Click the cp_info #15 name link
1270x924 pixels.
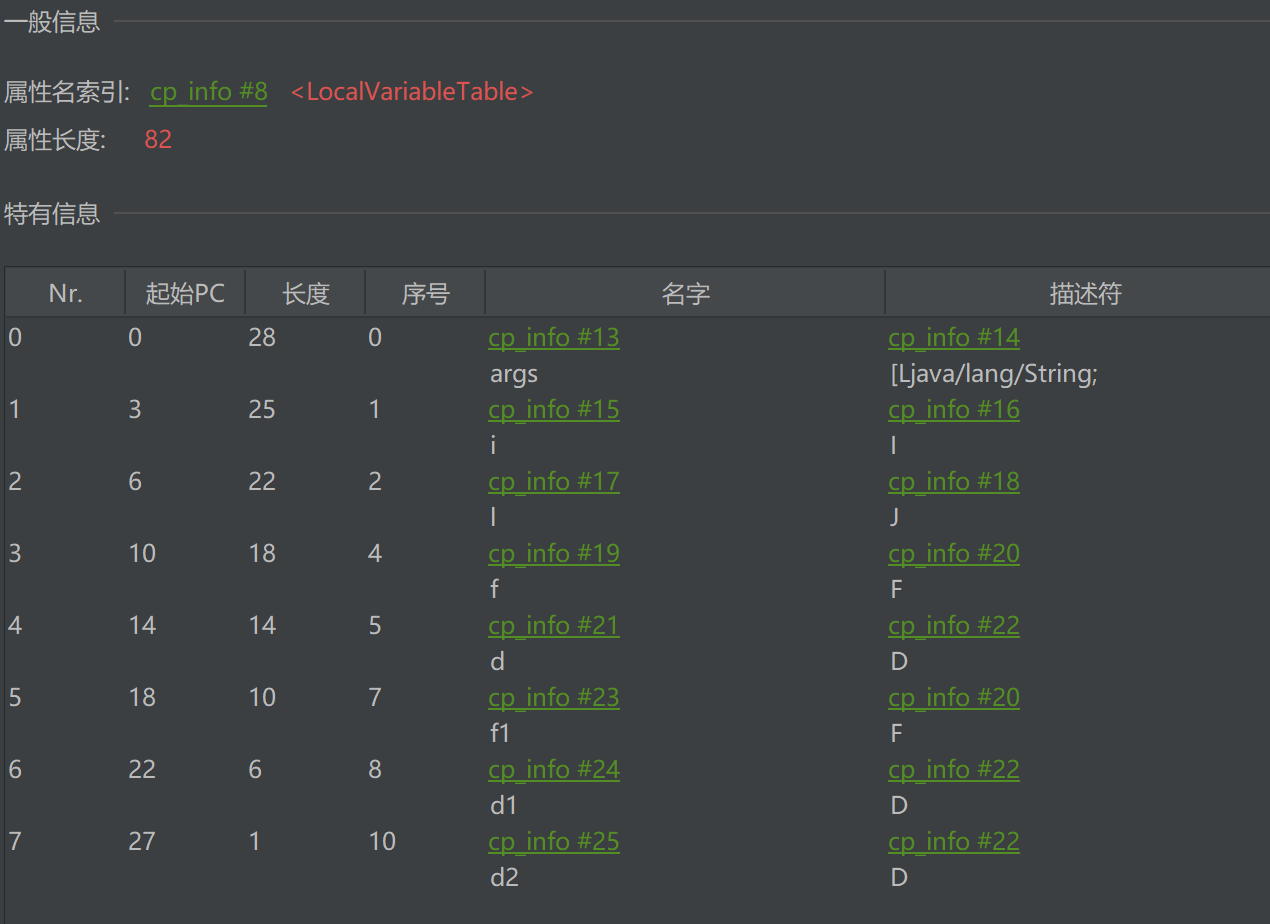pyautogui.click(x=553, y=410)
